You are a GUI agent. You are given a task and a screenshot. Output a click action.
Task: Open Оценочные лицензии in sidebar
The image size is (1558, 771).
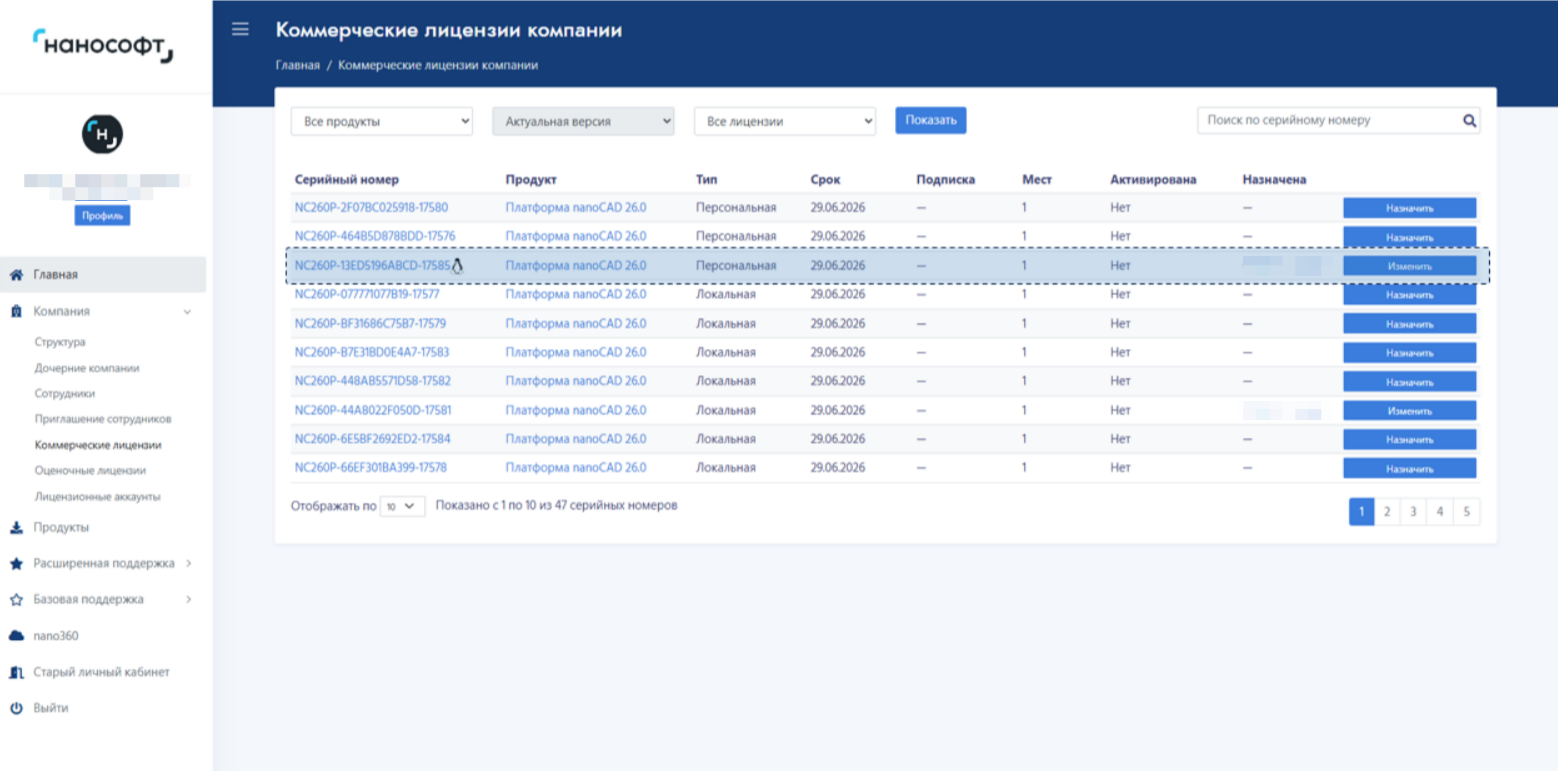pyautogui.click(x=90, y=471)
